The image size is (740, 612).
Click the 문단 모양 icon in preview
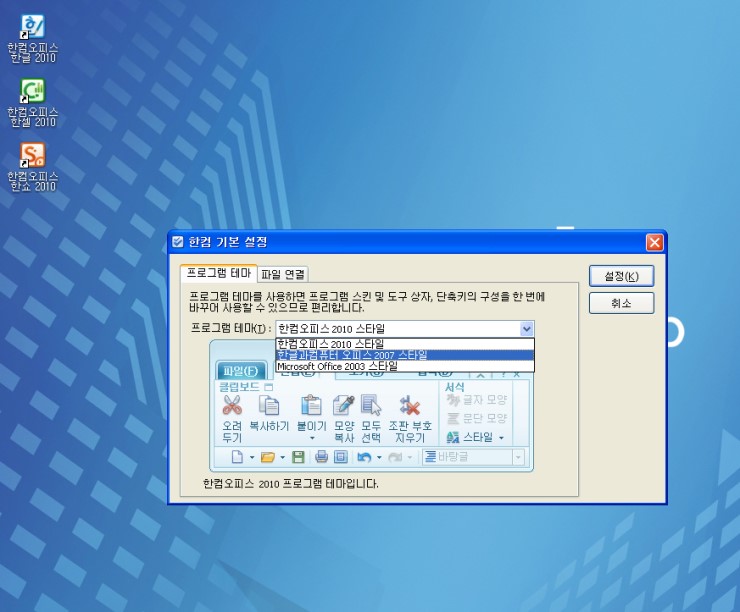pos(453,418)
